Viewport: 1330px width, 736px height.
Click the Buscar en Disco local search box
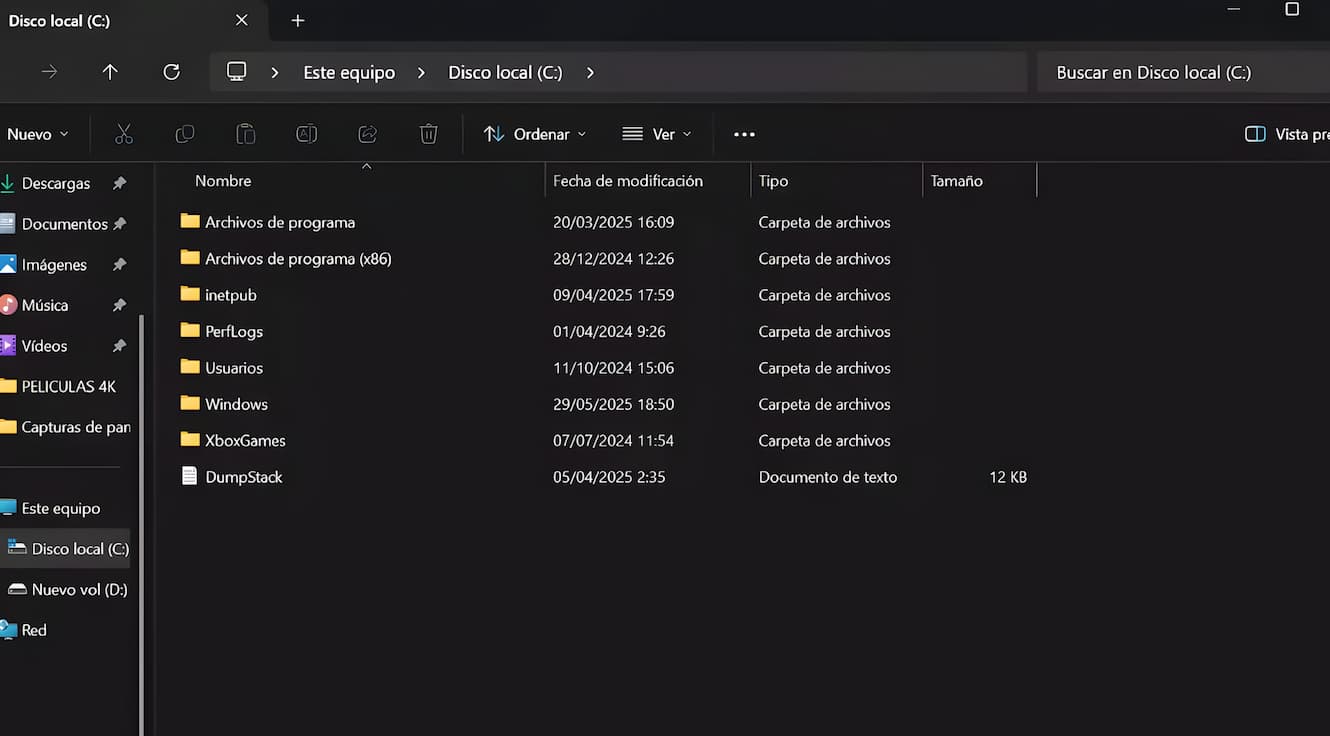click(x=1180, y=72)
